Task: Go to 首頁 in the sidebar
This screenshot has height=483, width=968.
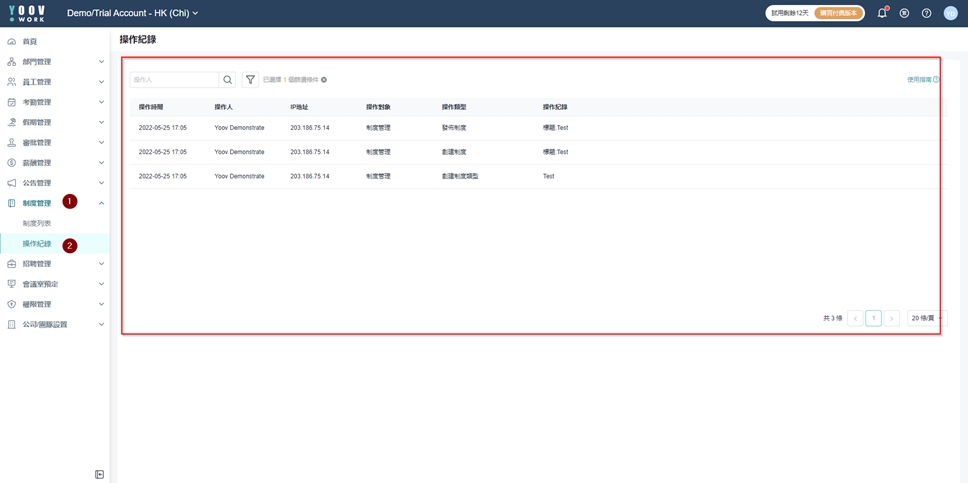Action: click(30, 42)
